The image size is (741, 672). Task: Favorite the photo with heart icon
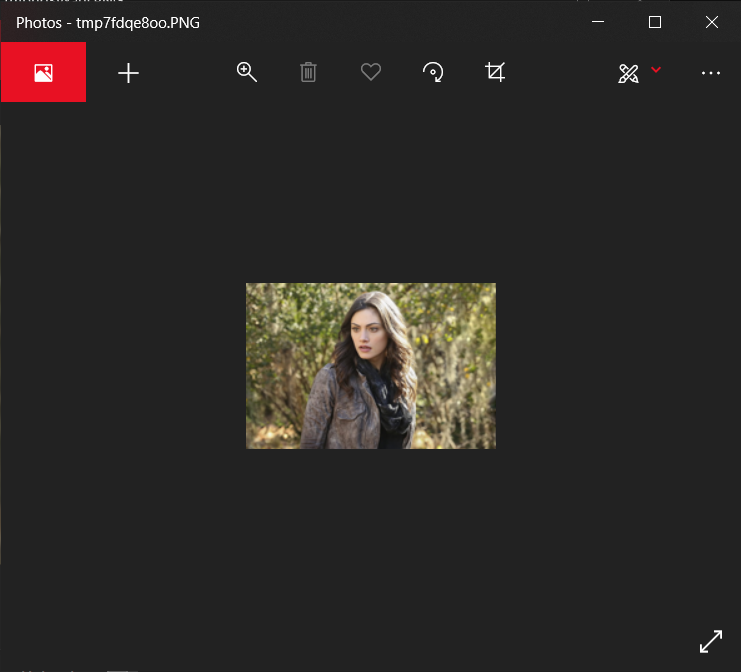(371, 72)
